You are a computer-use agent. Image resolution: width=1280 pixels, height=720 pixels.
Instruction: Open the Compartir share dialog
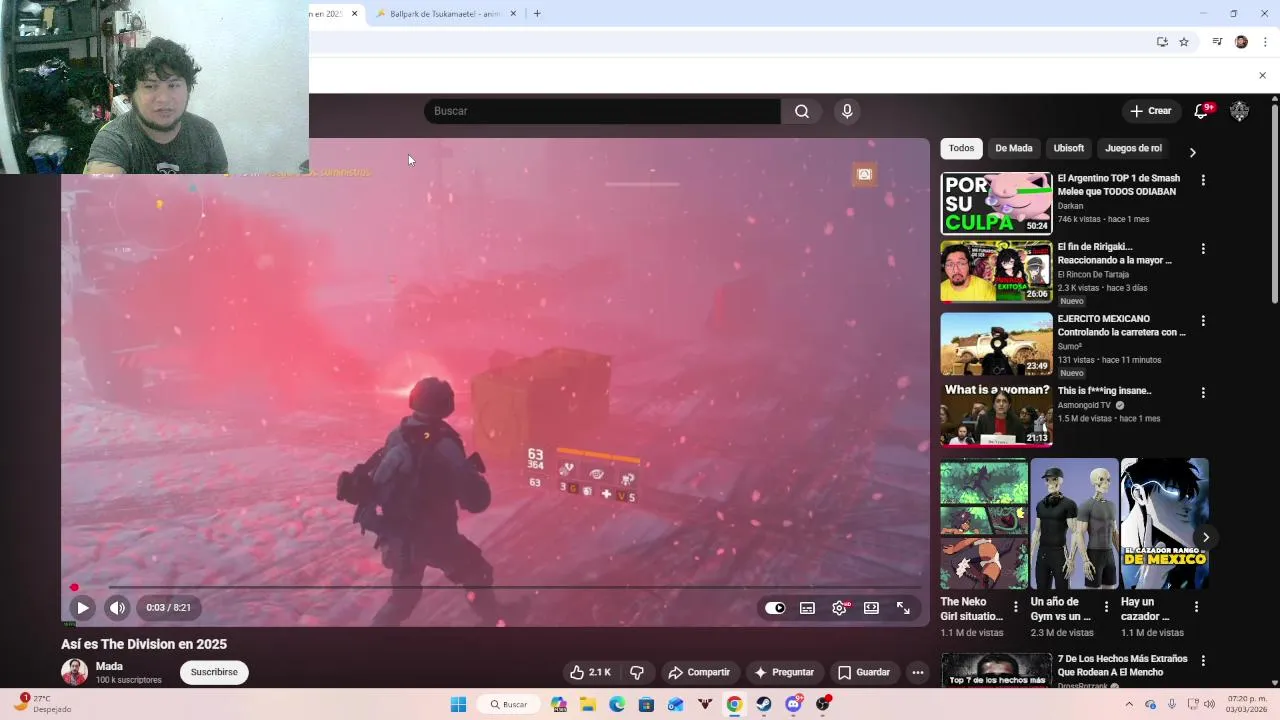(x=699, y=672)
